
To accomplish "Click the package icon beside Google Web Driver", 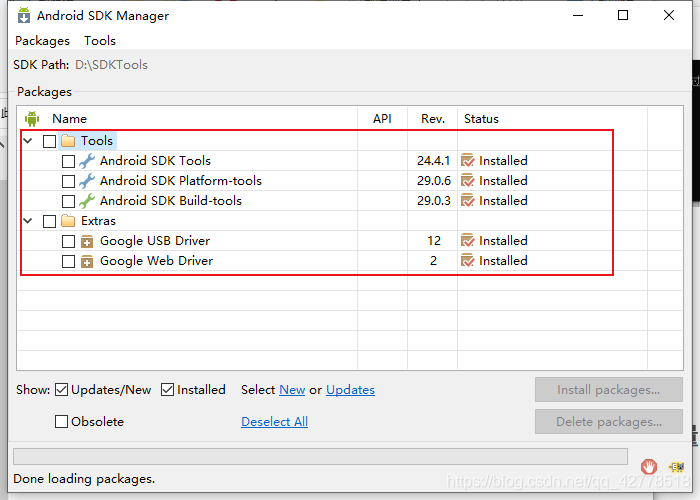I will [87, 262].
